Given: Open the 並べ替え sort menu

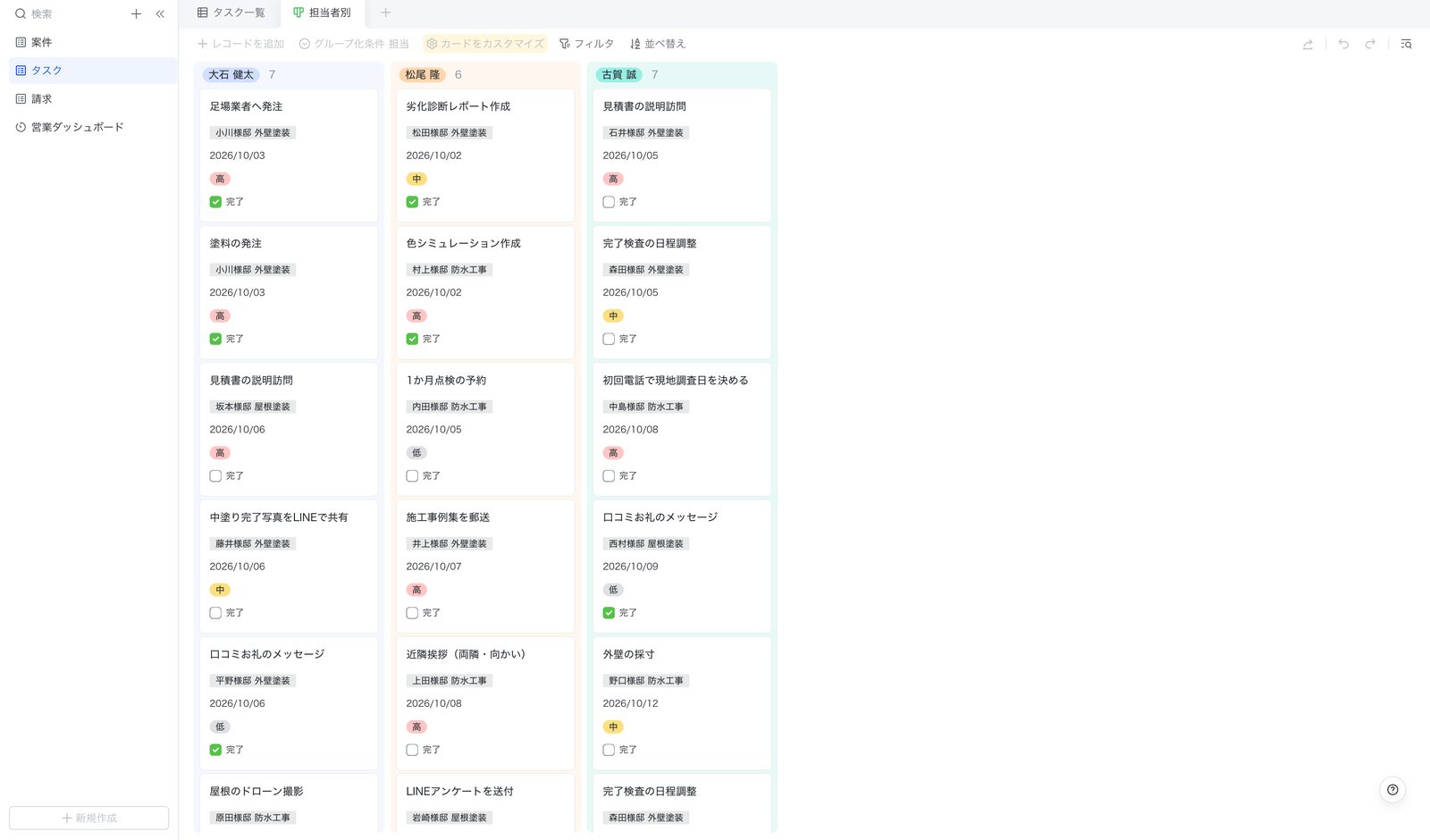Looking at the screenshot, I should [658, 44].
